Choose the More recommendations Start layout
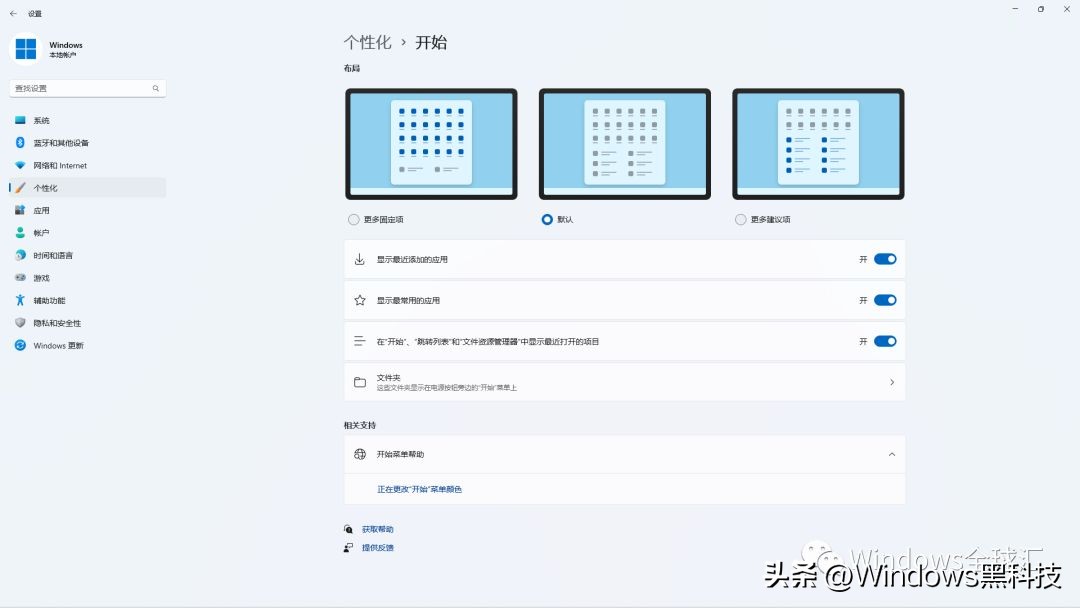Screen dimensions: 1080x608 click(x=740, y=219)
